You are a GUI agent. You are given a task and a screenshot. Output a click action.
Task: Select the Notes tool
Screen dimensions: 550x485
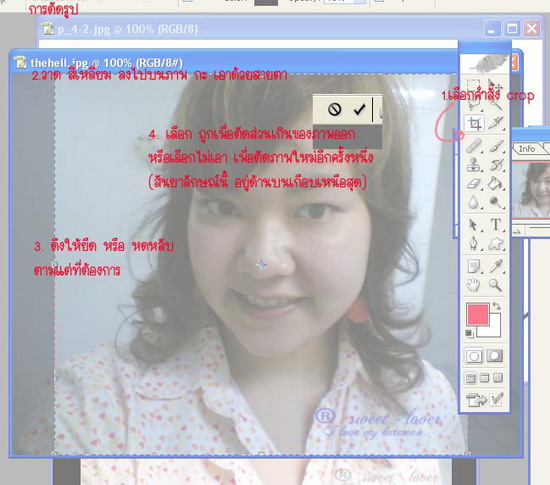[x=474, y=266]
